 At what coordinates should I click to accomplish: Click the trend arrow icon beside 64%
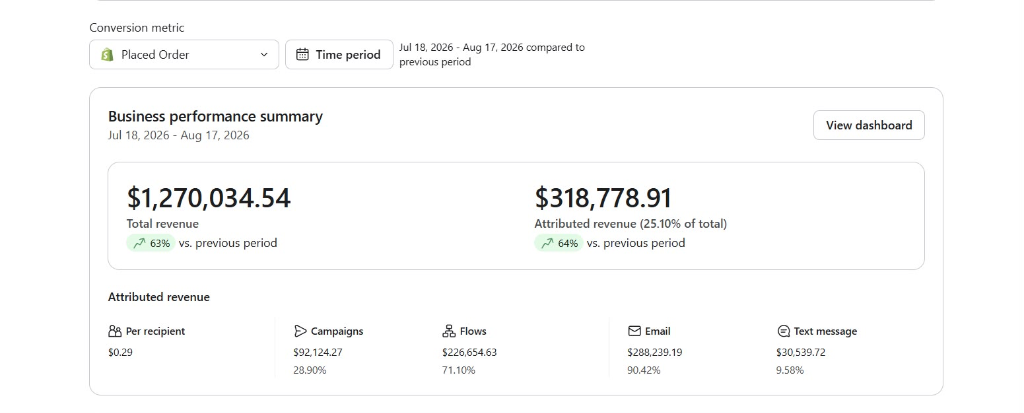[x=547, y=243]
